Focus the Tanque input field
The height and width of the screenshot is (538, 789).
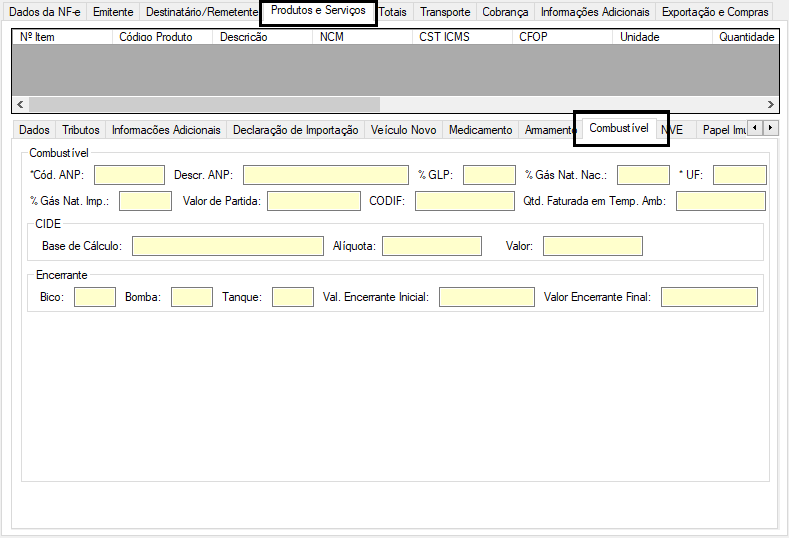tap(293, 297)
